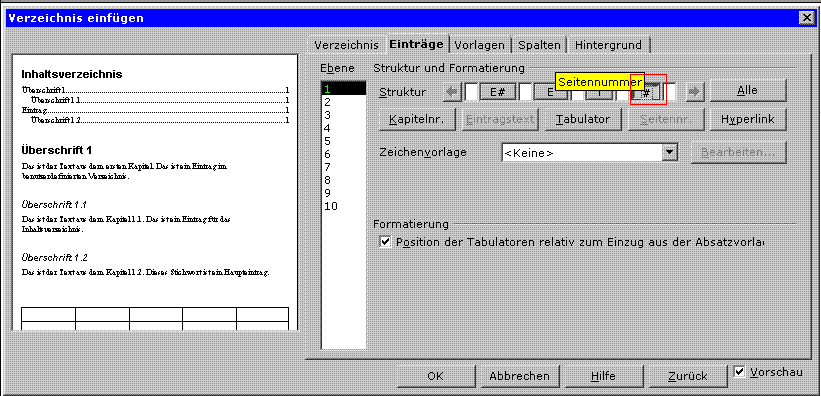Click italic Überschrift 1.2 heading in preview

(x=54, y=258)
